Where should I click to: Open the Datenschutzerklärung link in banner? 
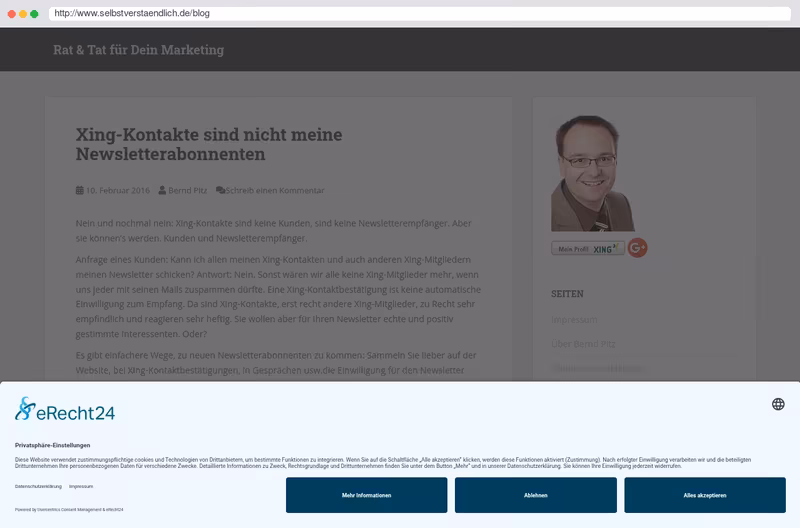38,487
